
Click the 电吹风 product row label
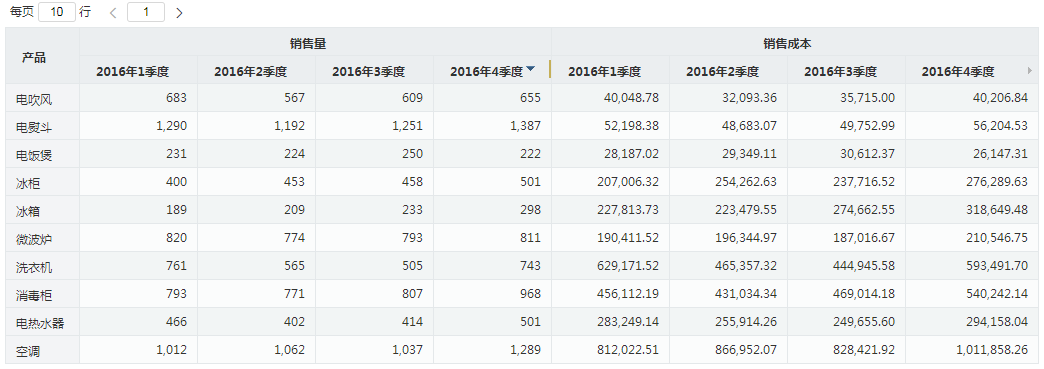click(x=34, y=100)
